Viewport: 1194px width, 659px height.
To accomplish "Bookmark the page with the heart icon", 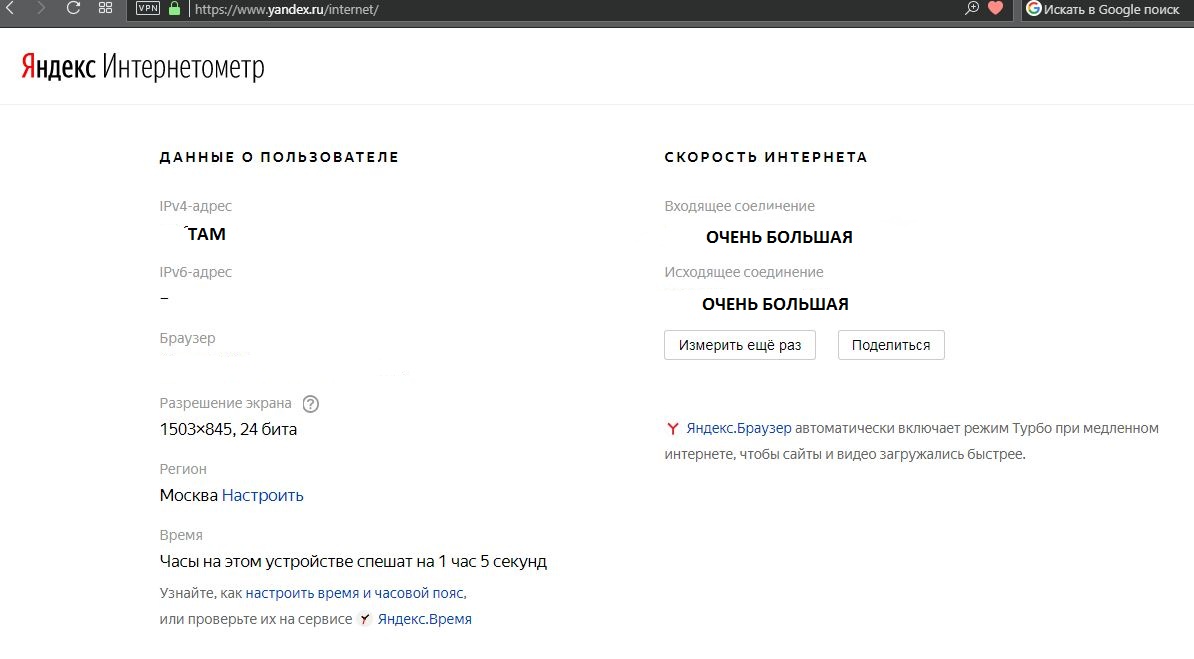I will tap(995, 8).
